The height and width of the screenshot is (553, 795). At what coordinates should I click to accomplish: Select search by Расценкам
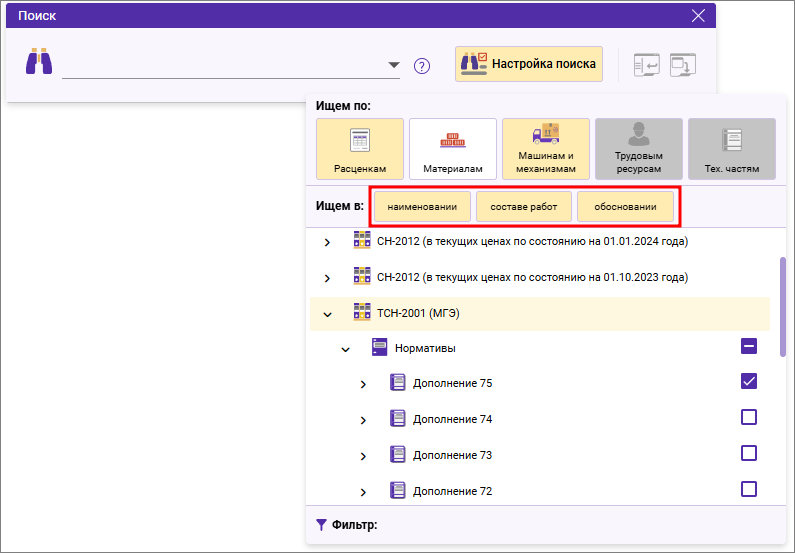(x=360, y=148)
